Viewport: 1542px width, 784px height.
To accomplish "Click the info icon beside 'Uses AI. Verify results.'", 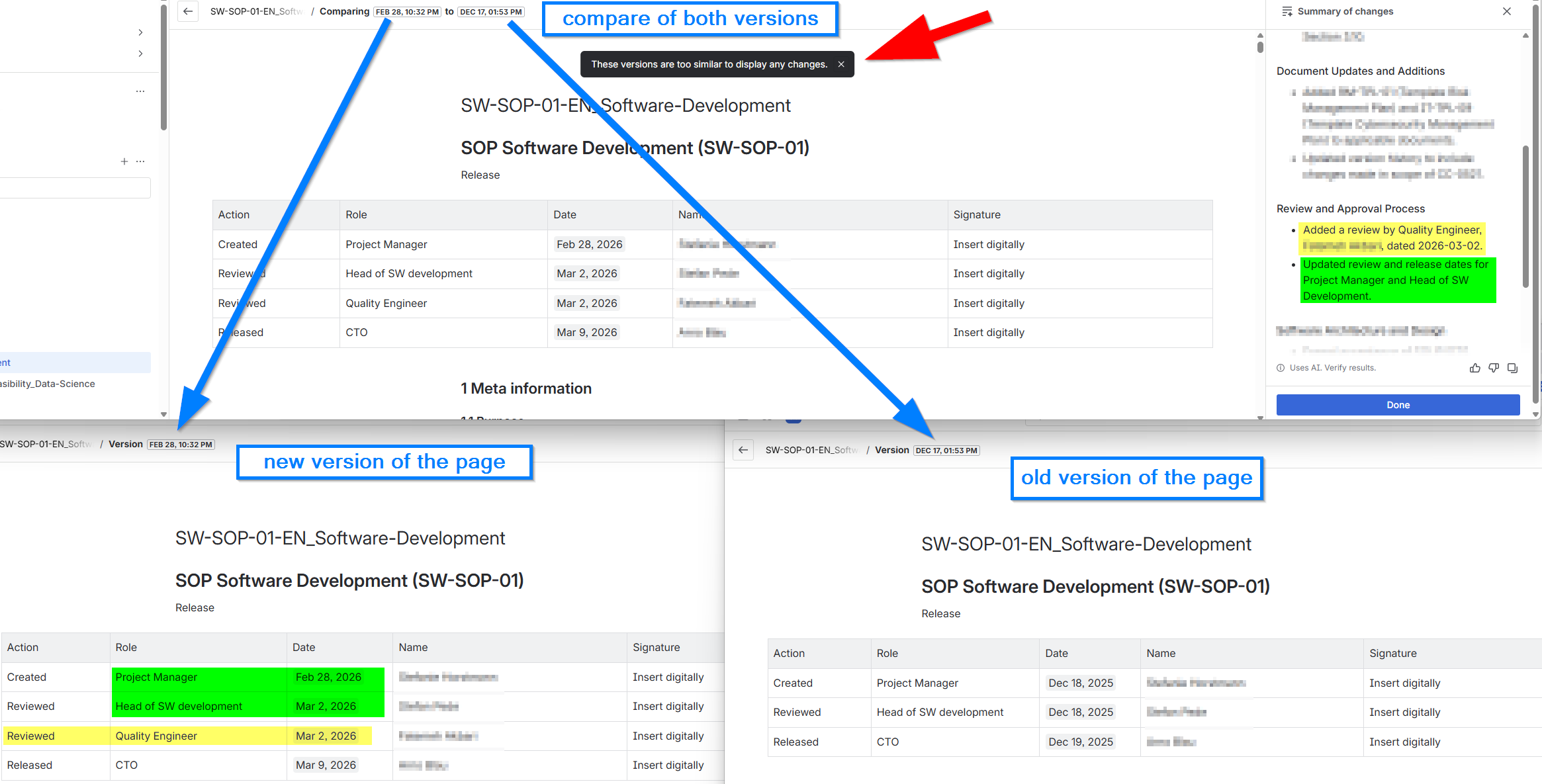I will tap(1281, 368).
